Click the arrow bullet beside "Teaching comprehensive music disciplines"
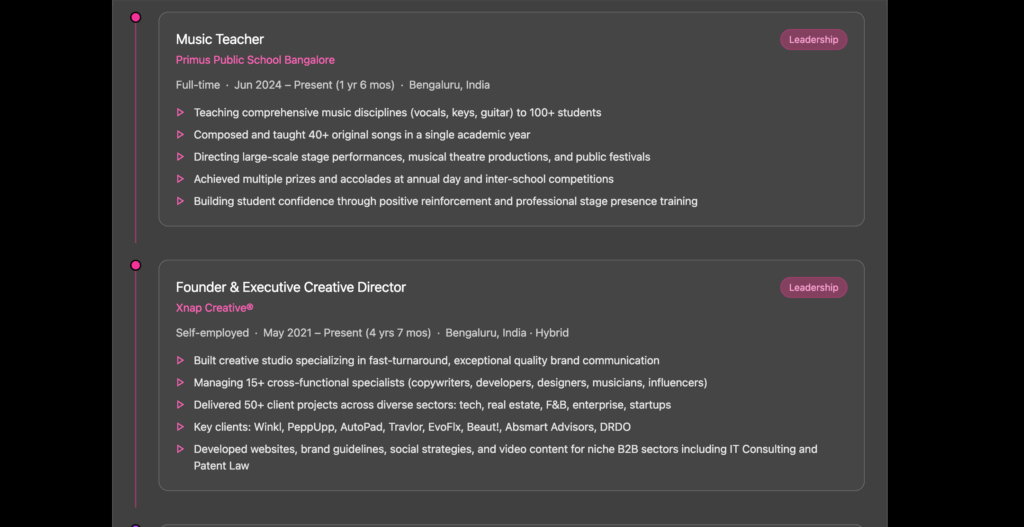Screen dimensions: 1024x527 tap(180, 113)
